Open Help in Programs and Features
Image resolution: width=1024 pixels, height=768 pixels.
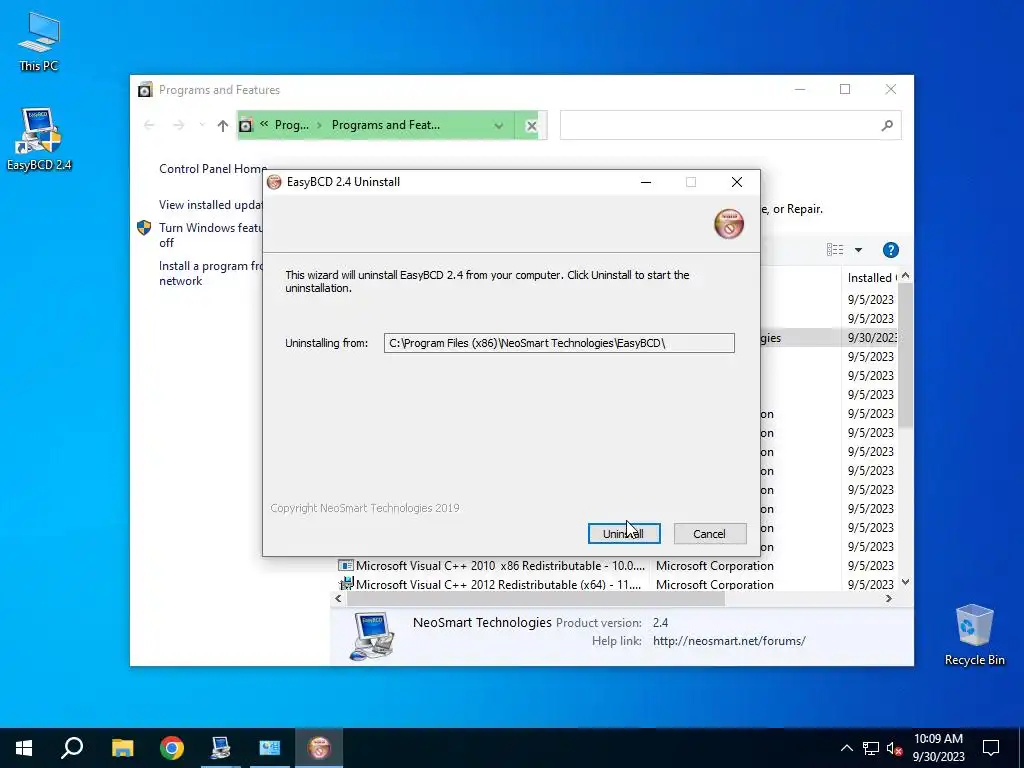(x=891, y=249)
